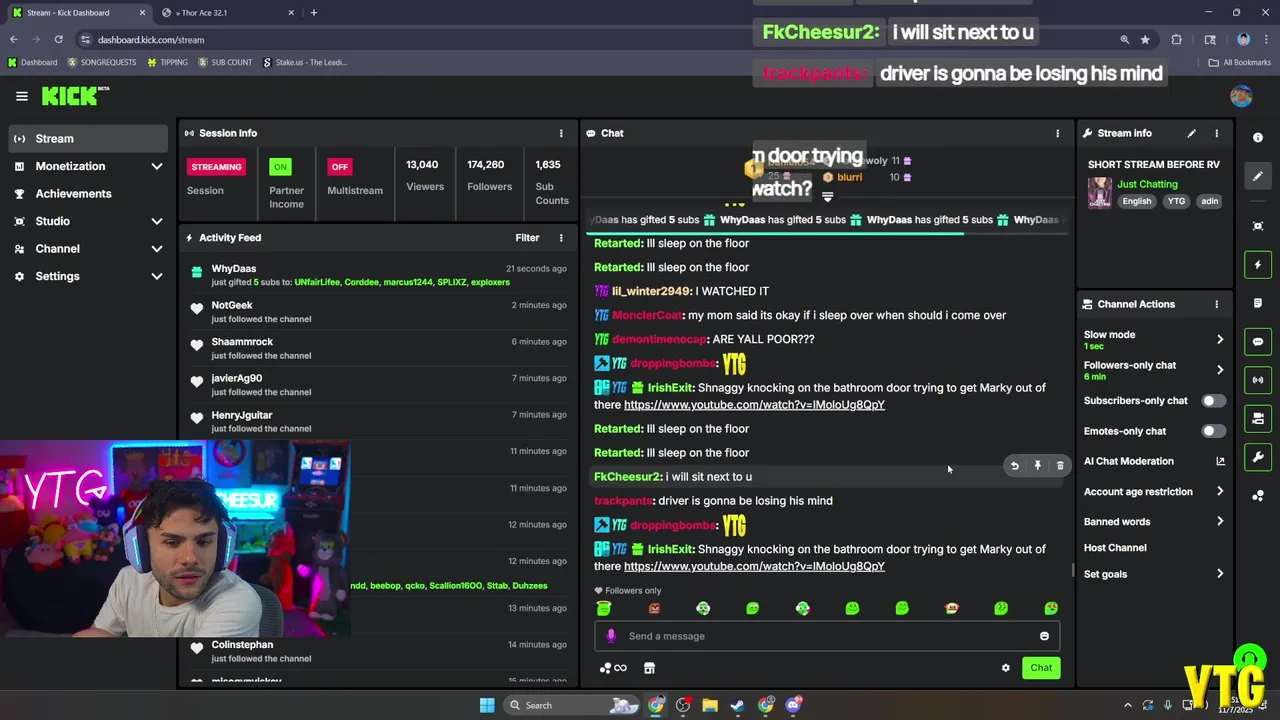Open Followers-only chat options arrow
The width and height of the screenshot is (1280, 720).
point(1220,370)
